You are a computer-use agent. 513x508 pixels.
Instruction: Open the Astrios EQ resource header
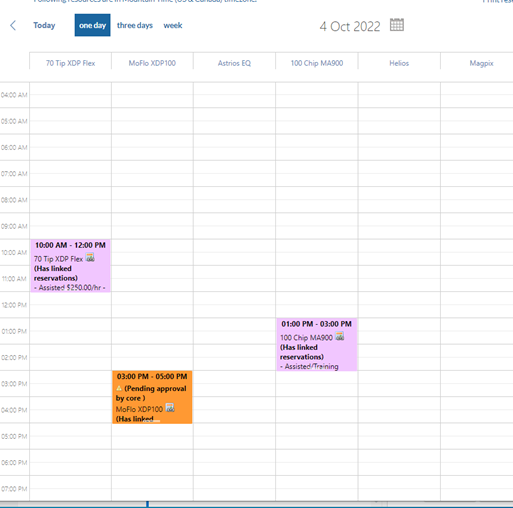(234, 63)
